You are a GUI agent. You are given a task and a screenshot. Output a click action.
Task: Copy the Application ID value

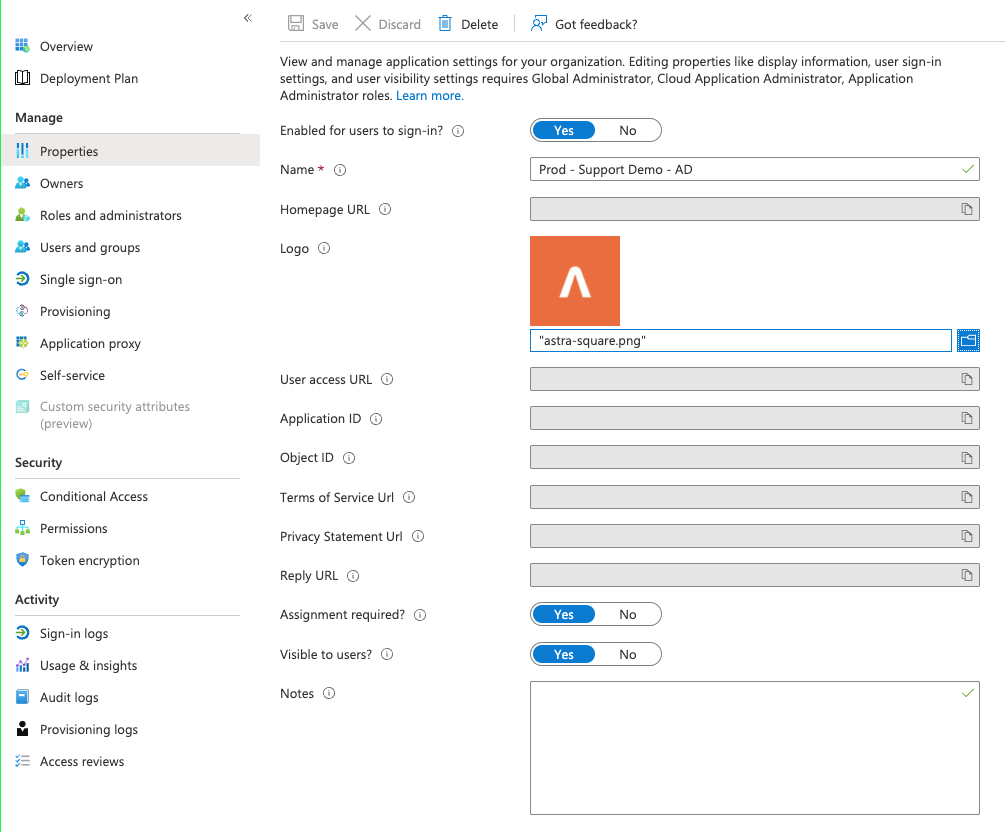point(967,418)
